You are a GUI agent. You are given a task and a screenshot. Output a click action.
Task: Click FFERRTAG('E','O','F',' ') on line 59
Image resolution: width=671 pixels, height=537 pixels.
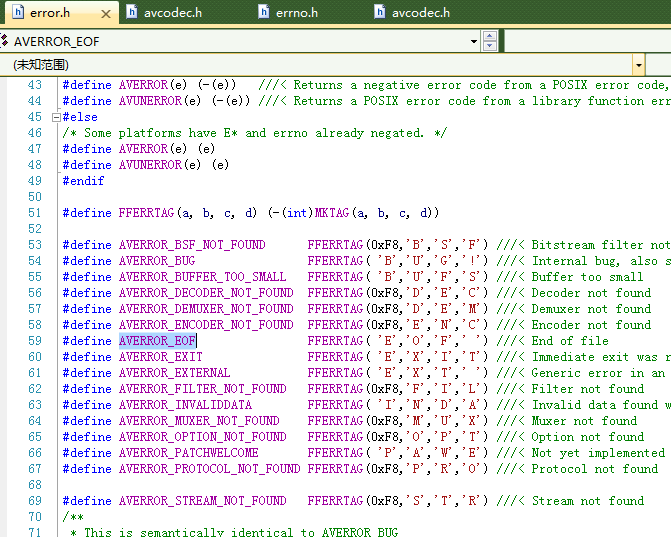pos(398,341)
